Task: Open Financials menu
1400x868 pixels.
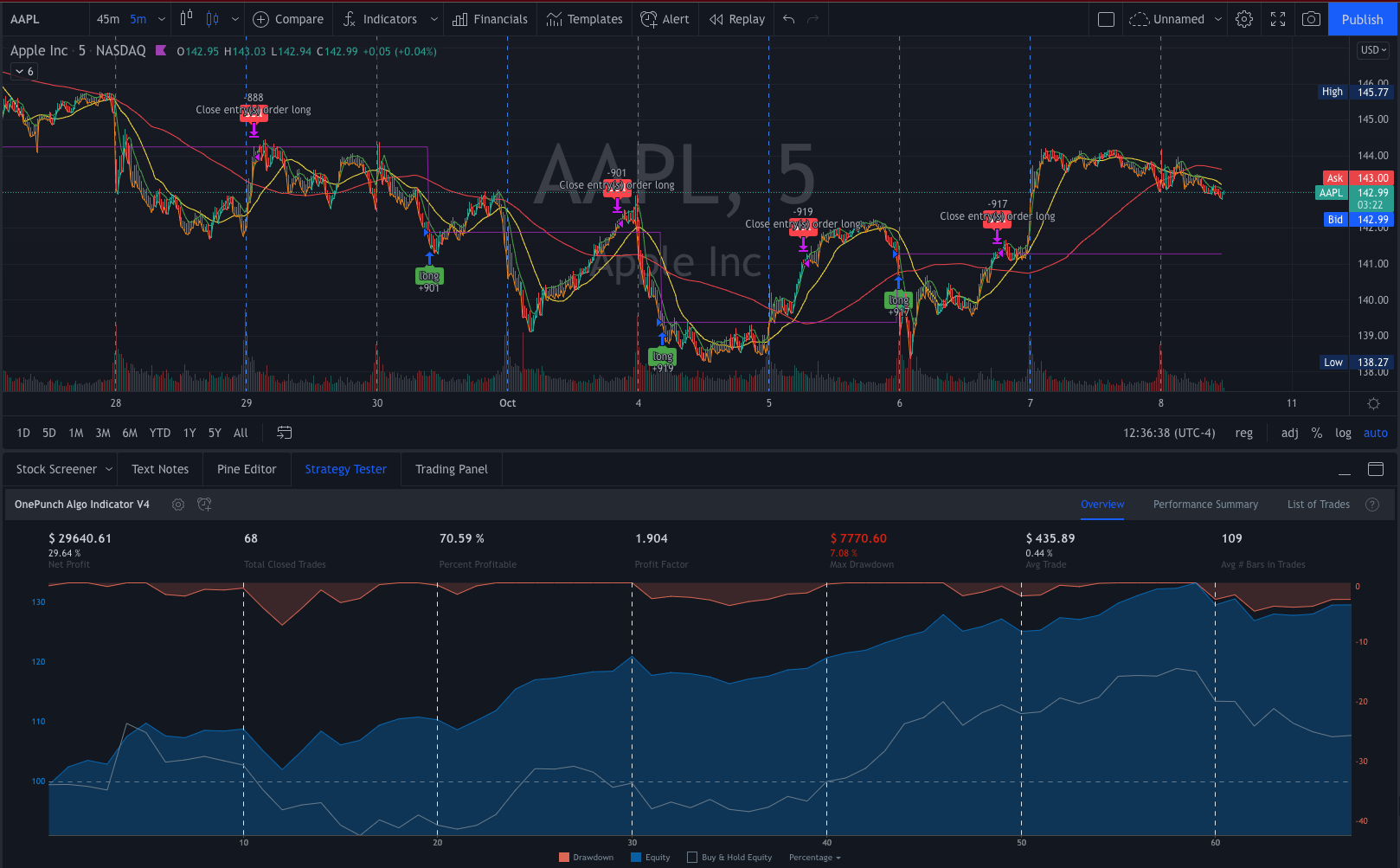Action: pyautogui.click(x=491, y=19)
